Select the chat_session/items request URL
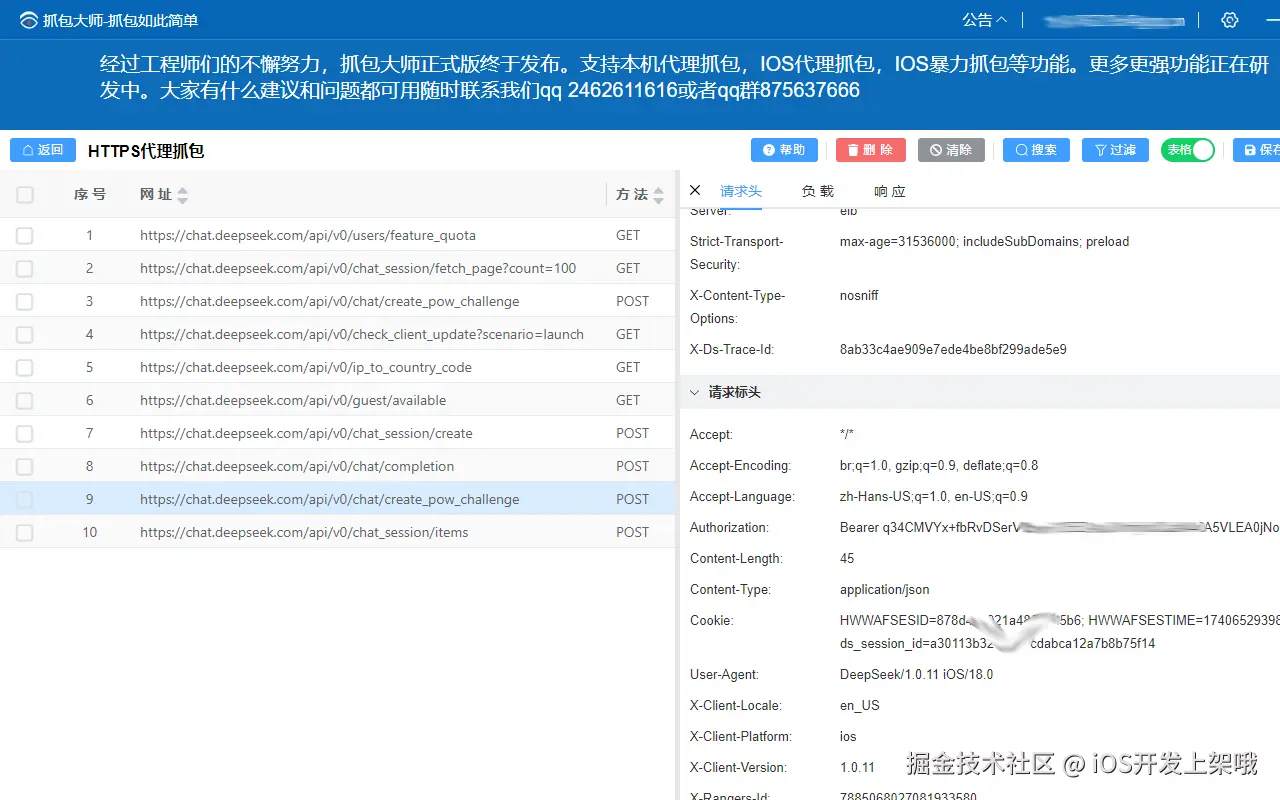This screenshot has width=1280, height=800. pos(304,533)
